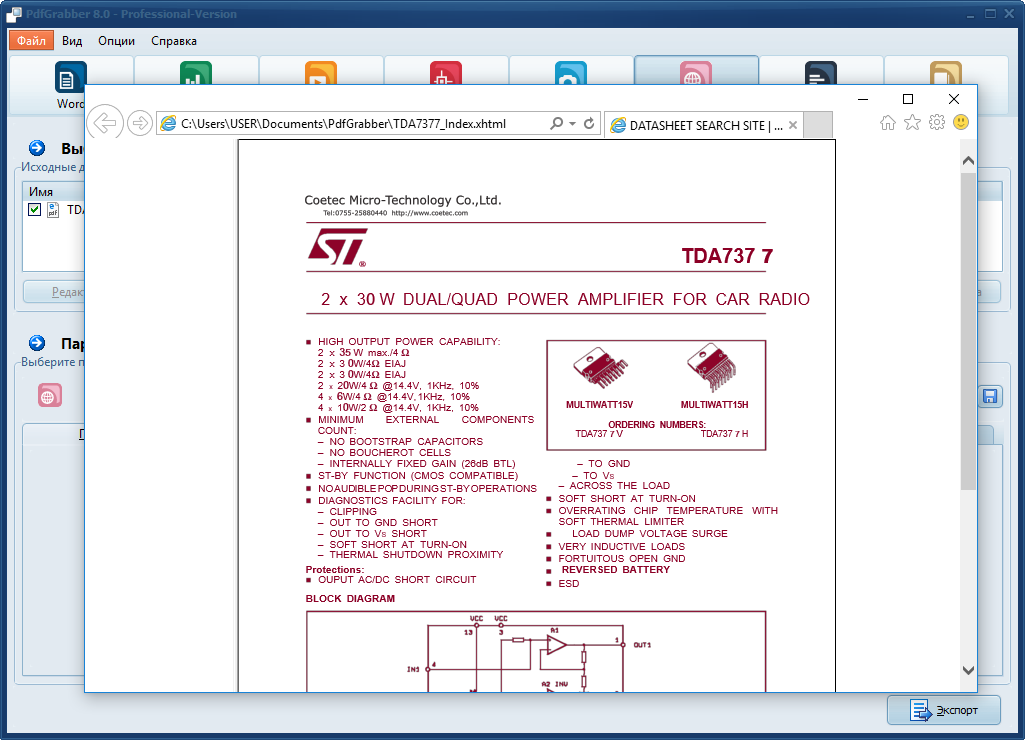Select the orange PowerPoint export icon

tap(321, 73)
